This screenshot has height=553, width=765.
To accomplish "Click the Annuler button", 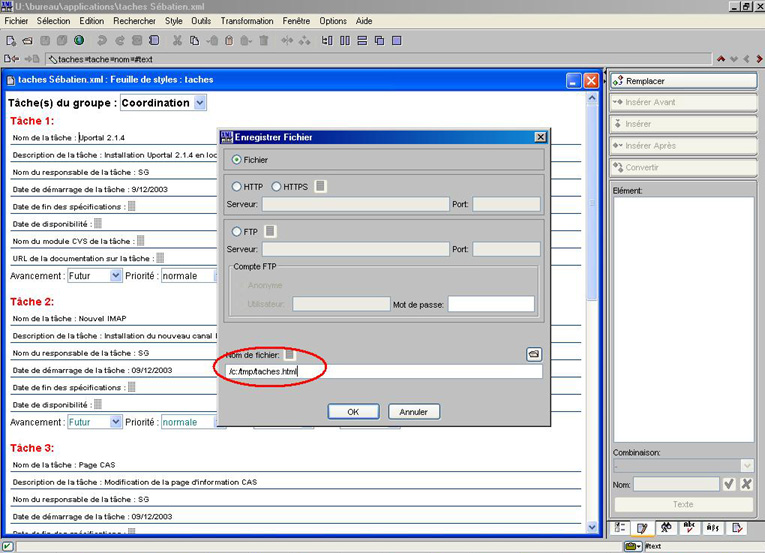I will 414,412.
